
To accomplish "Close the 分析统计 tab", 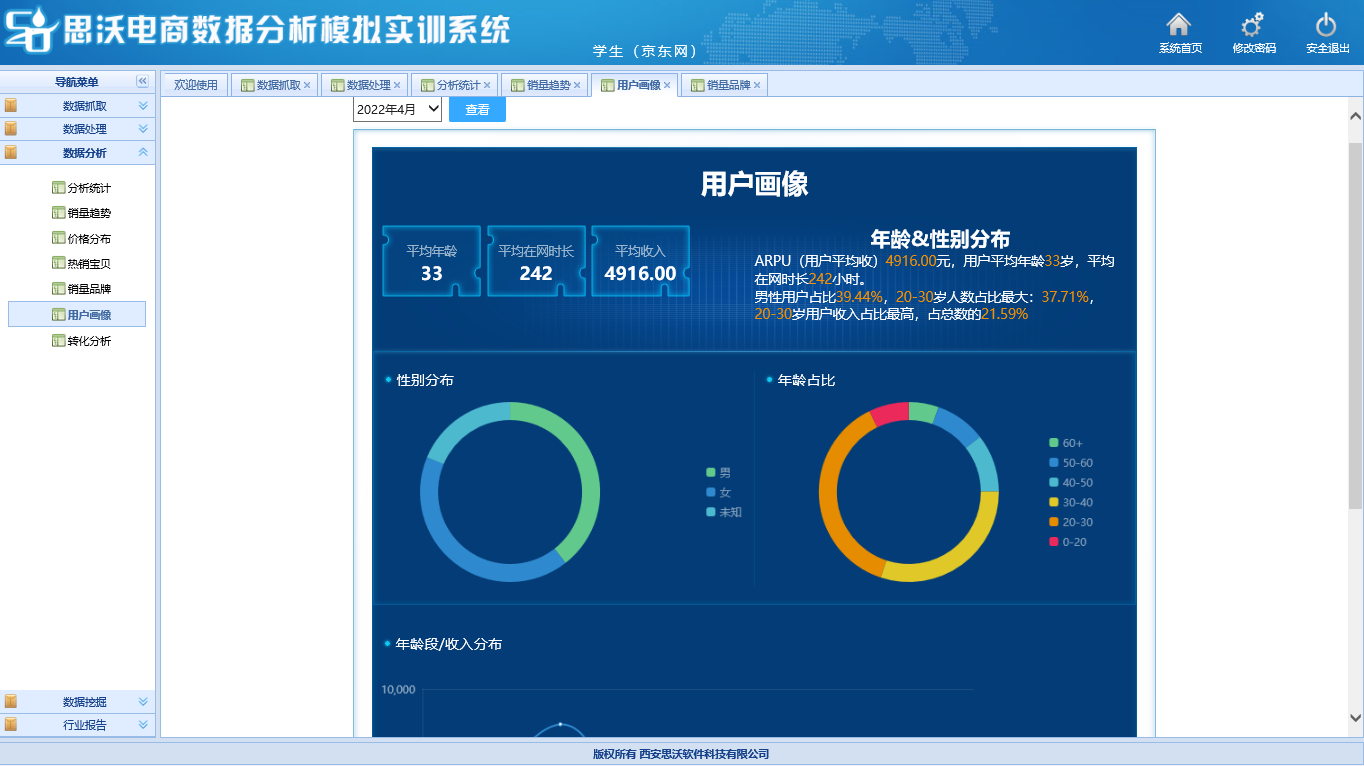I will tap(487, 86).
